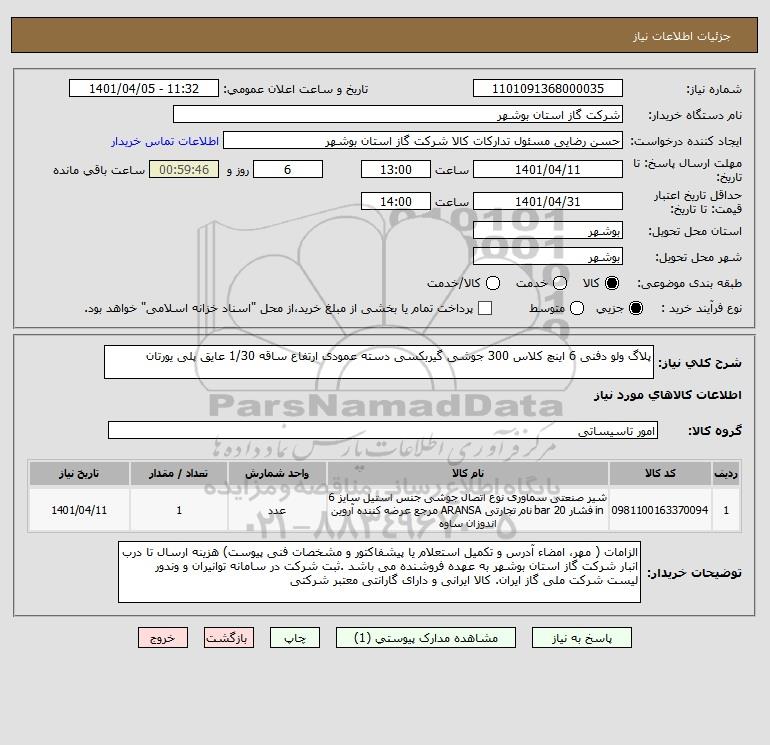Screen dimensions: 770x745
Task: Click the delivery province بوشهر field
Action: 548,231
